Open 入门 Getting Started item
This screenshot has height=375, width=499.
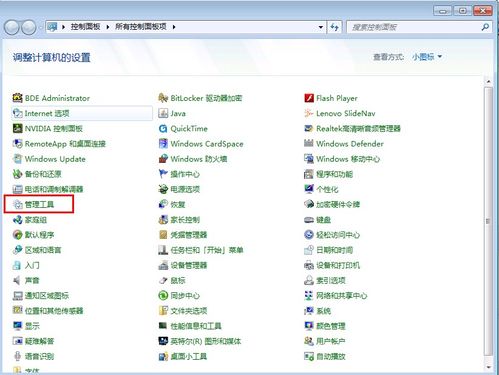[26, 265]
